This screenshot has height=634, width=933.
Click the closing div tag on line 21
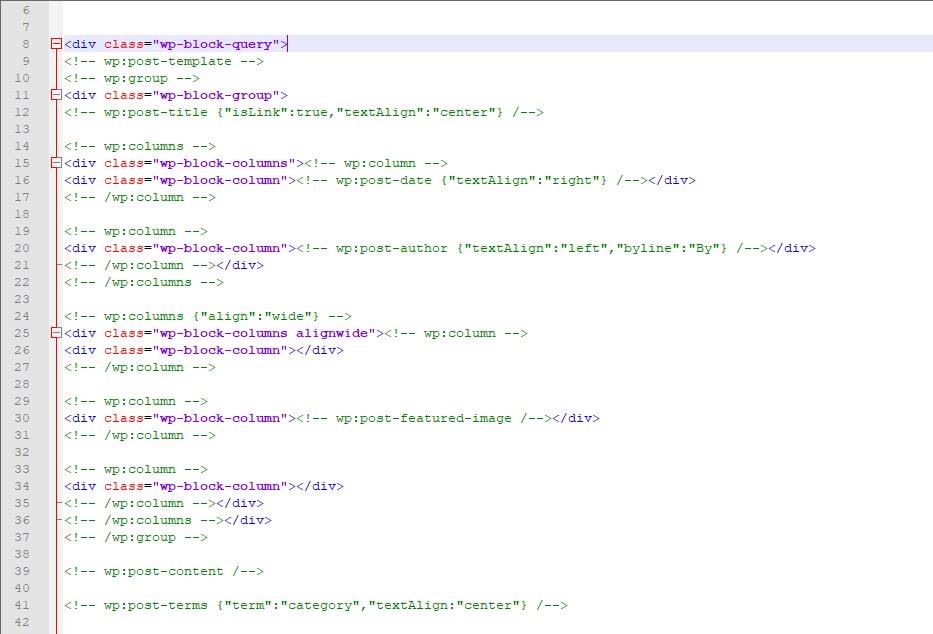point(240,265)
